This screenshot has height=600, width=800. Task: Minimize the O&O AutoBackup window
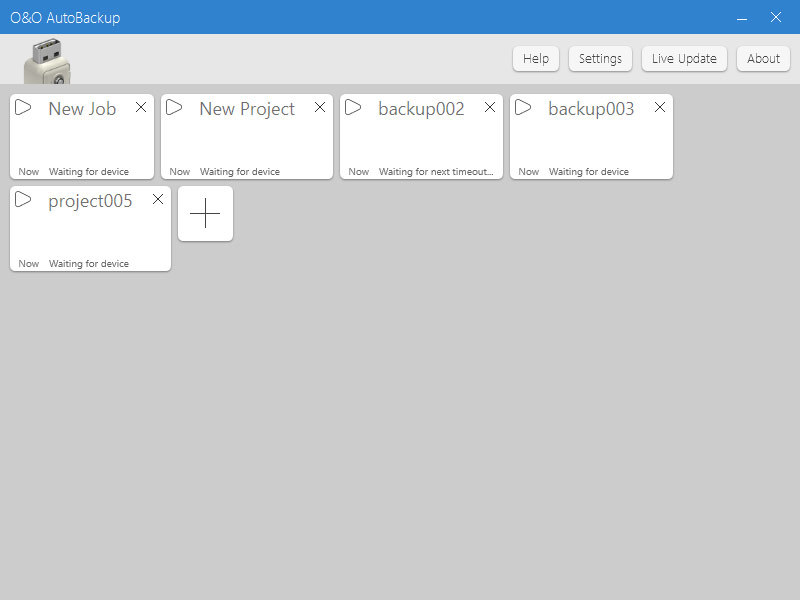pyautogui.click(x=742, y=17)
